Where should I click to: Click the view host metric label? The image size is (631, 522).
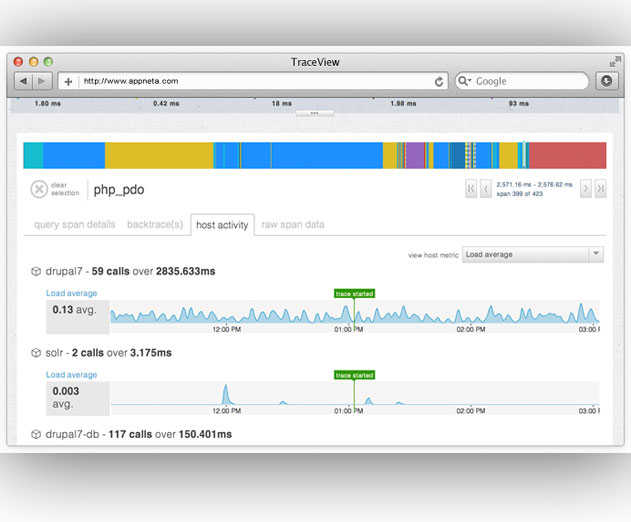pos(433,255)
